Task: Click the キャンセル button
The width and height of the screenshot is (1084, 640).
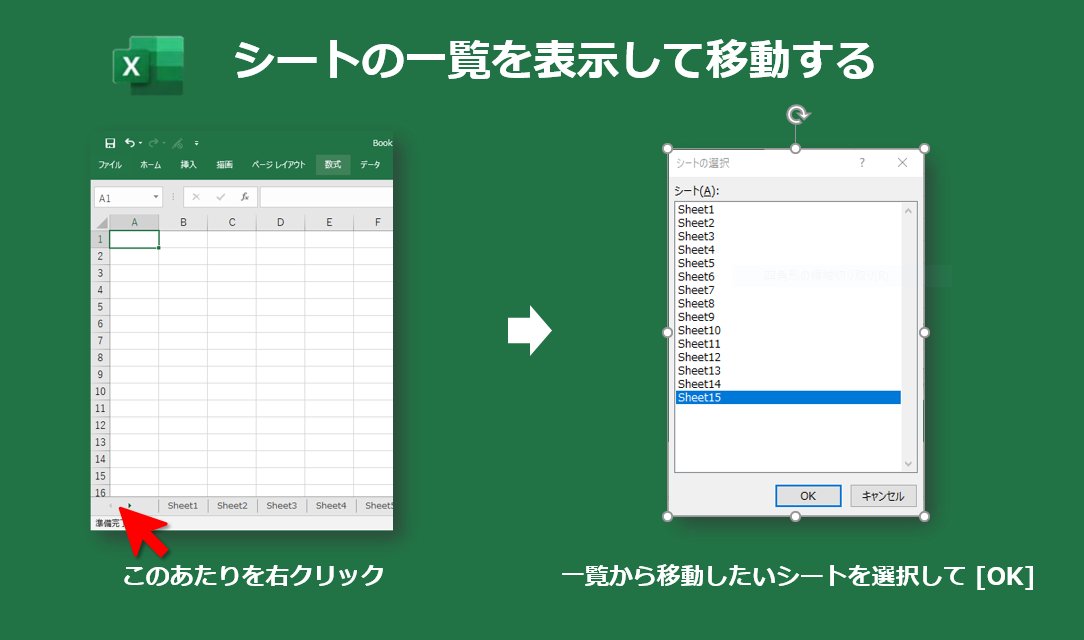Action: [x=883, y=496]
